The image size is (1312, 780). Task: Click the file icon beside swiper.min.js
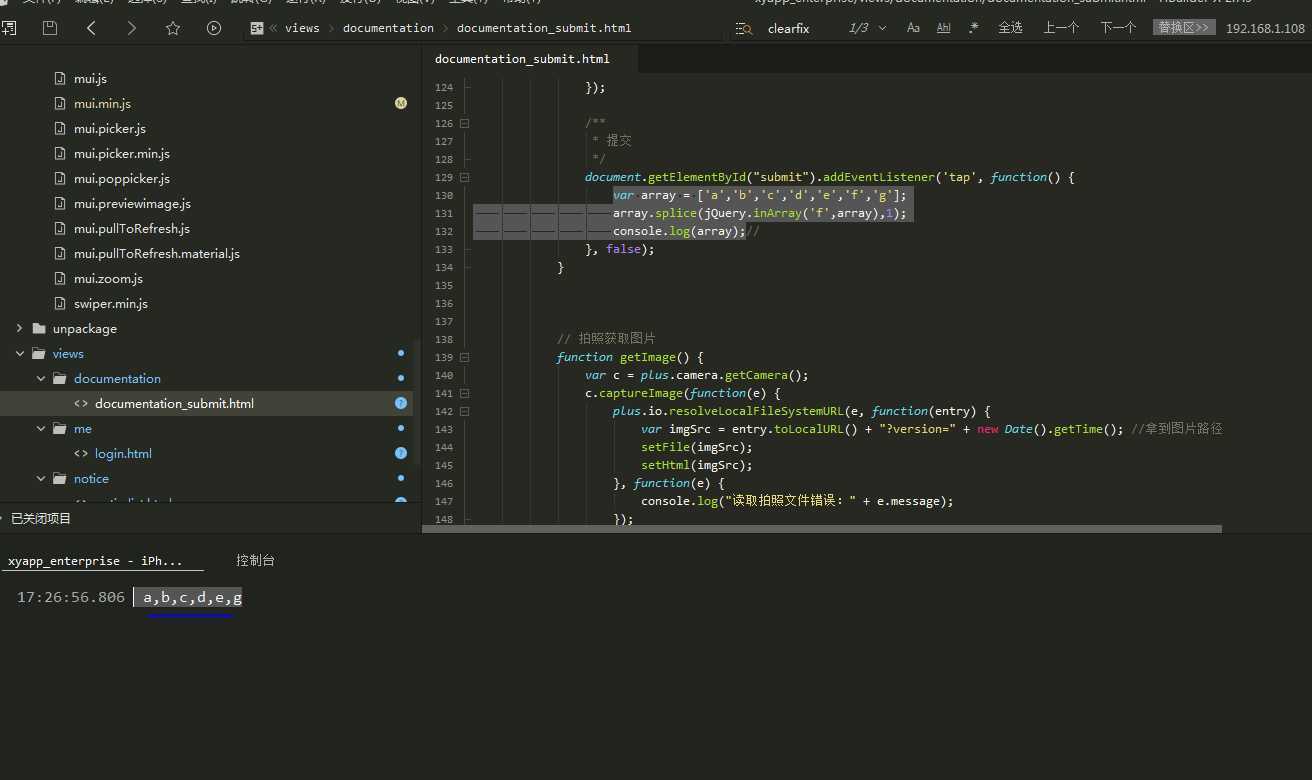click(58, 303)
